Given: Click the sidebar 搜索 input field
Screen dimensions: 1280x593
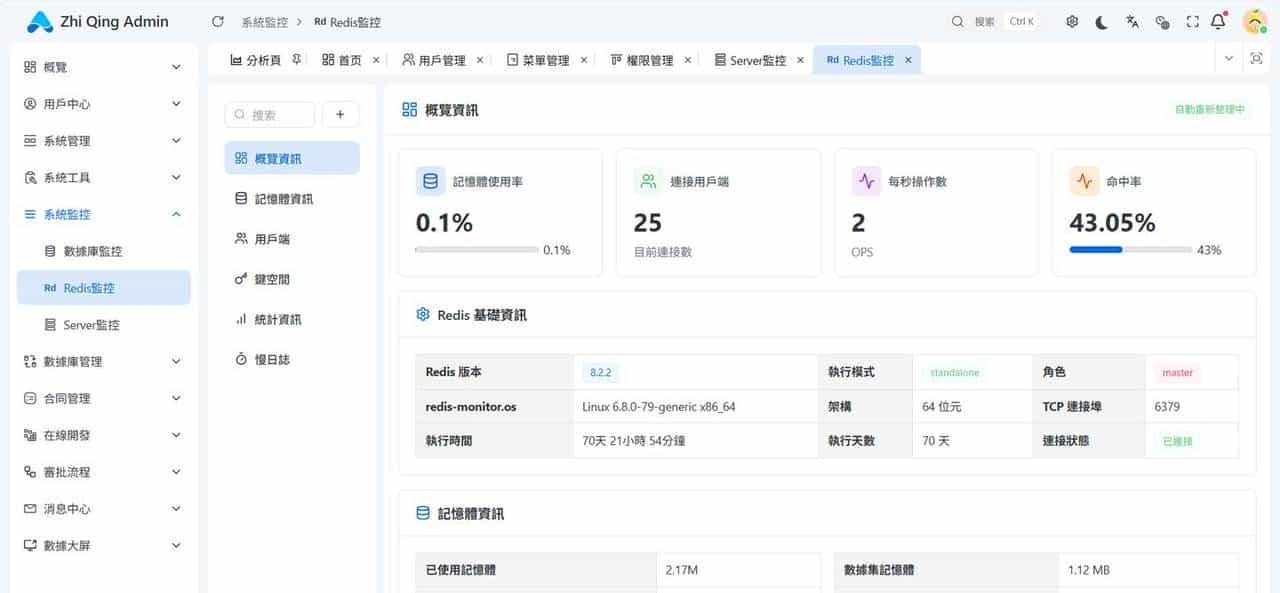Looking at the screenshot, I should click(x=270, y=113).
